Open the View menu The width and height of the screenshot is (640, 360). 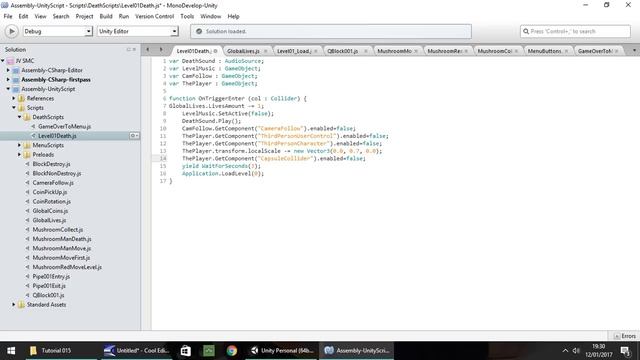click(x=40, y=16)
